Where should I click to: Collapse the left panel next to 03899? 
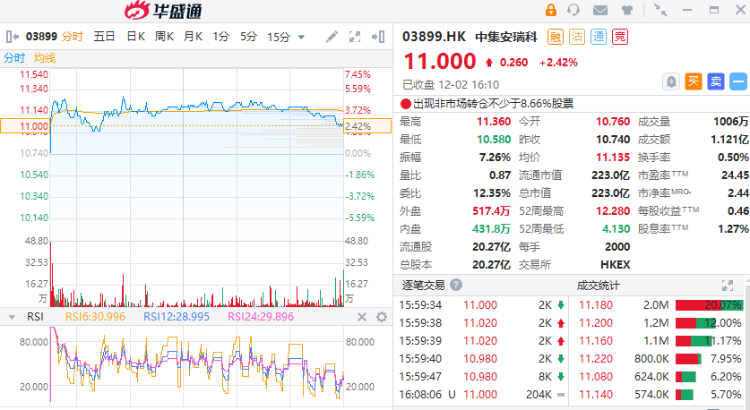click(x=12, y=36)
